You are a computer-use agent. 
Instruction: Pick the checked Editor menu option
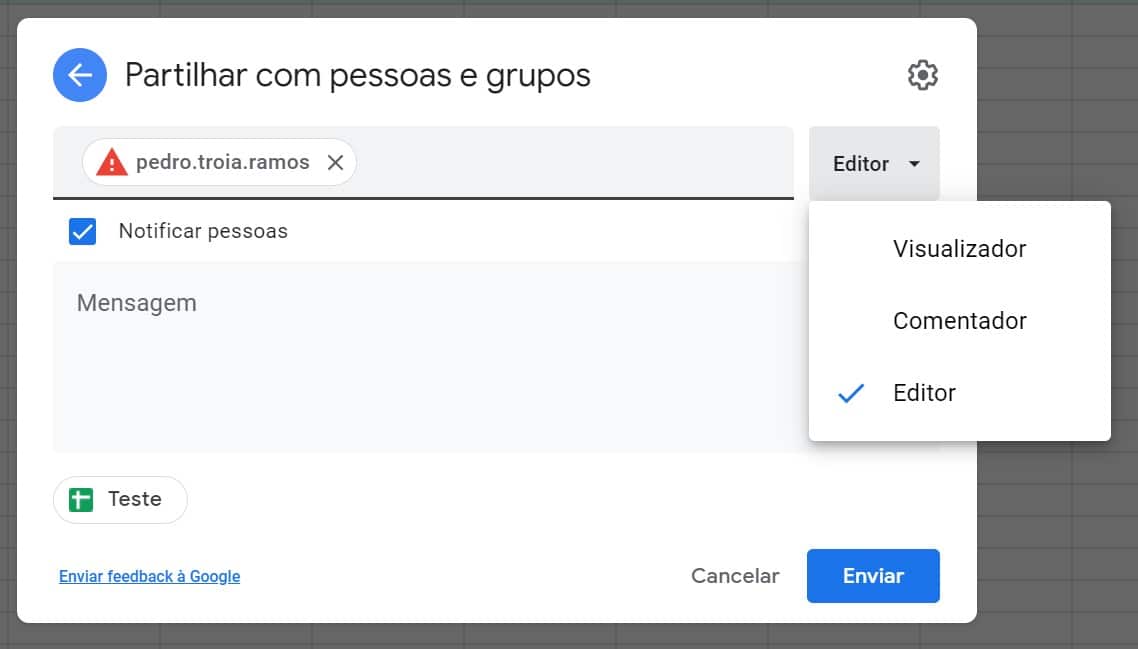pyautogui.click(x=924, y=393)
